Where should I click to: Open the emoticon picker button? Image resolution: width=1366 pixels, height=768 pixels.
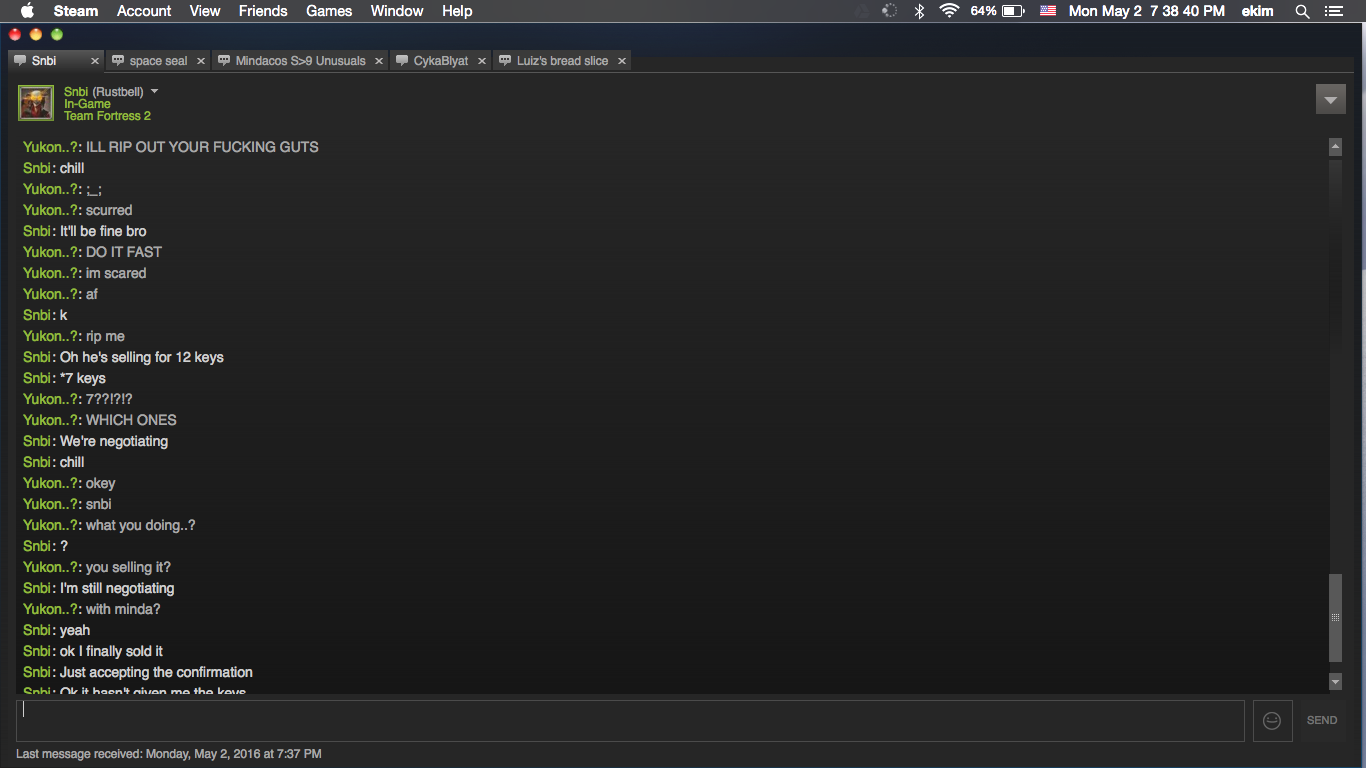tap(1271, 720)
